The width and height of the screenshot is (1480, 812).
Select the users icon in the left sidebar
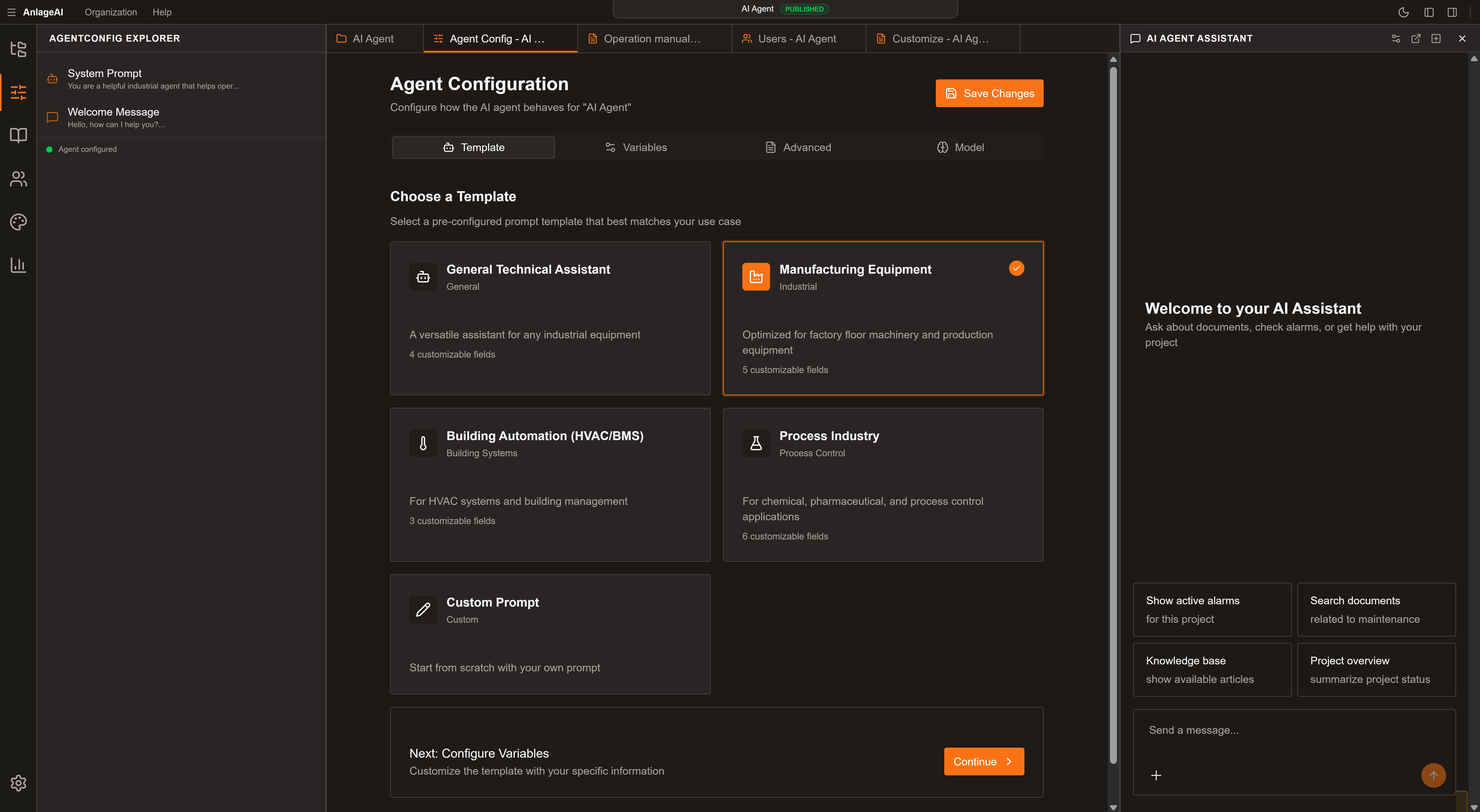tap(18, 179)
